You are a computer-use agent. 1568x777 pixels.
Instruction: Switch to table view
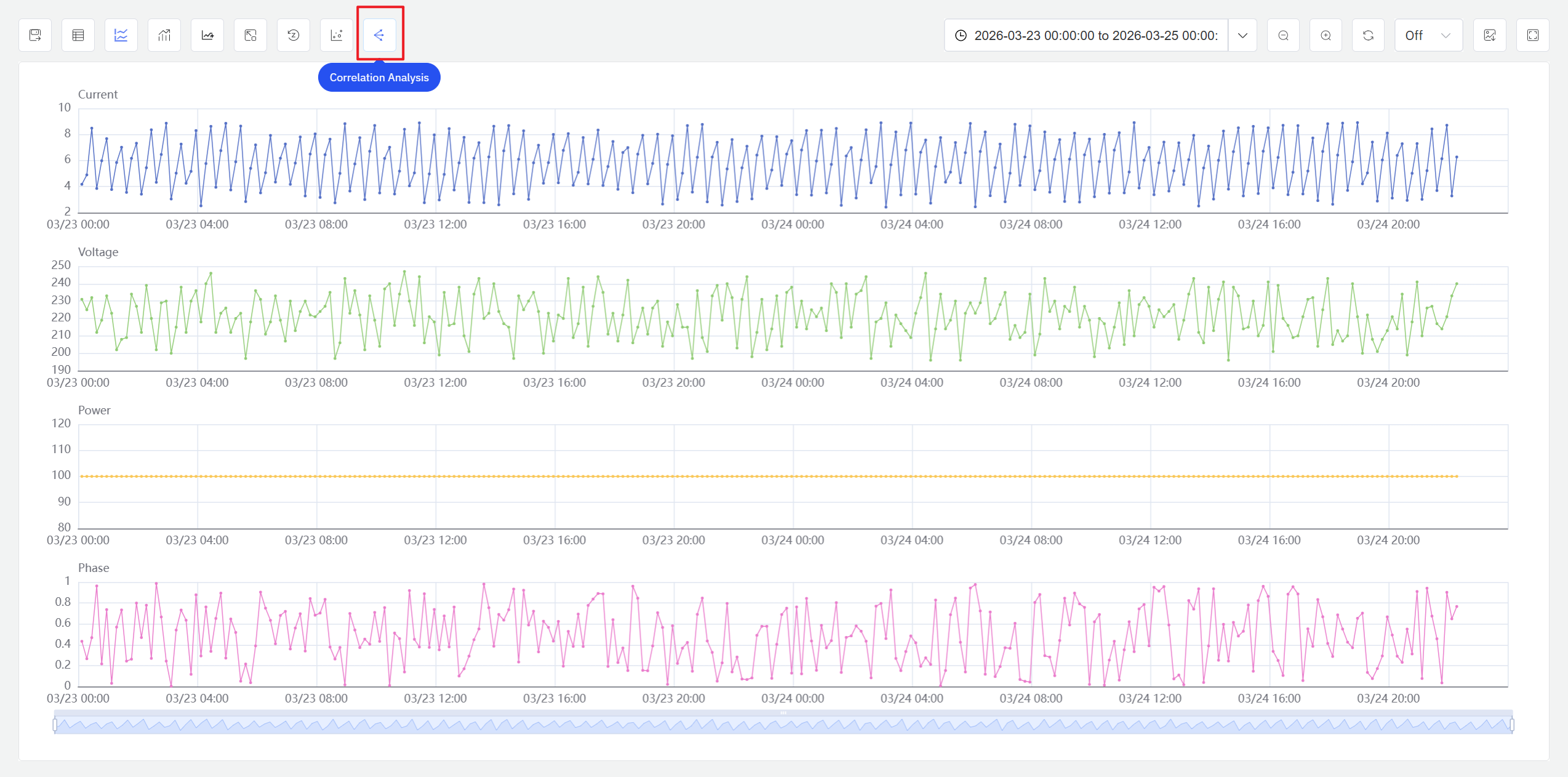78,35
